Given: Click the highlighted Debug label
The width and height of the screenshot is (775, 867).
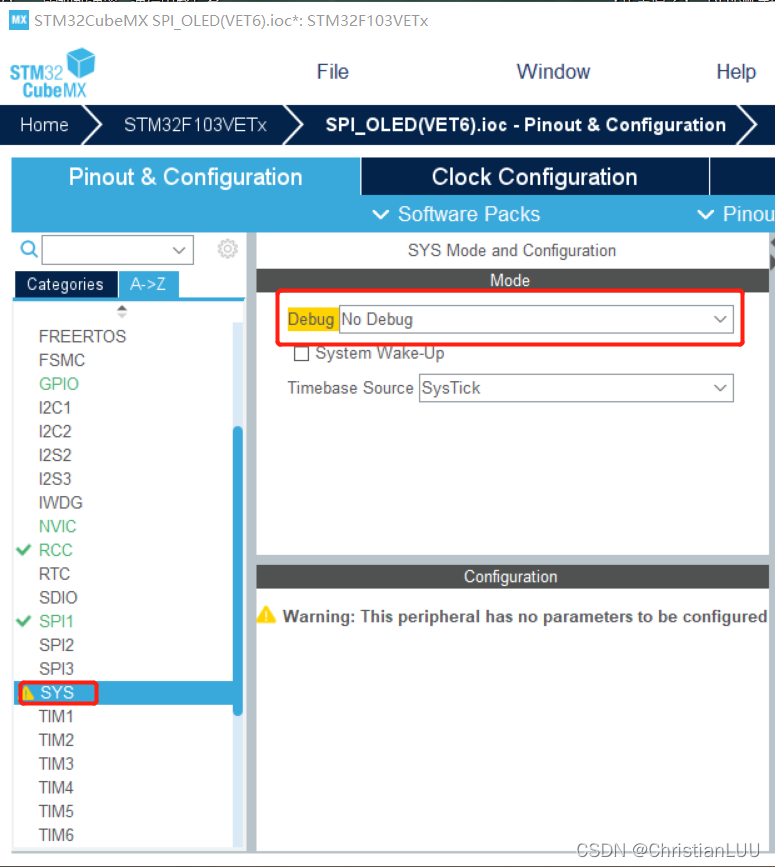Looking at the screenshot, I should (x=311, y=320).
